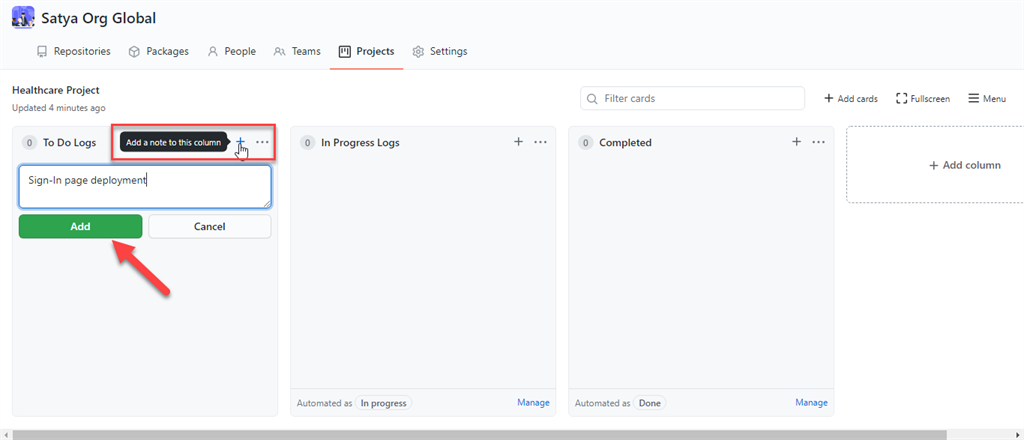The width and height of the screenshot is (1024, 440).
Task: Manage automation for Completed column
Action: pyautogui.click(x=812, y=403)
